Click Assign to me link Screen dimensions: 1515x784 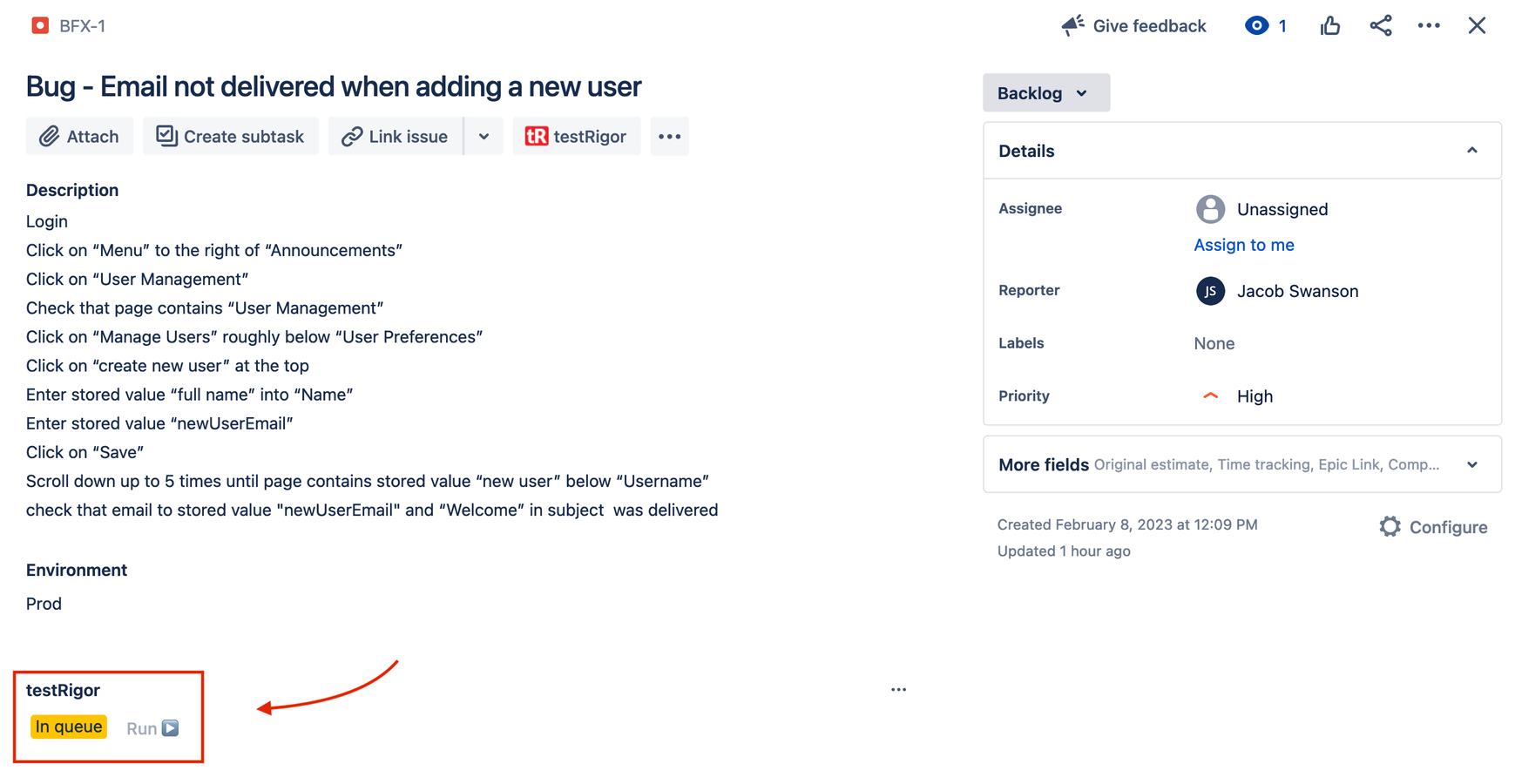coord(1244,245)
